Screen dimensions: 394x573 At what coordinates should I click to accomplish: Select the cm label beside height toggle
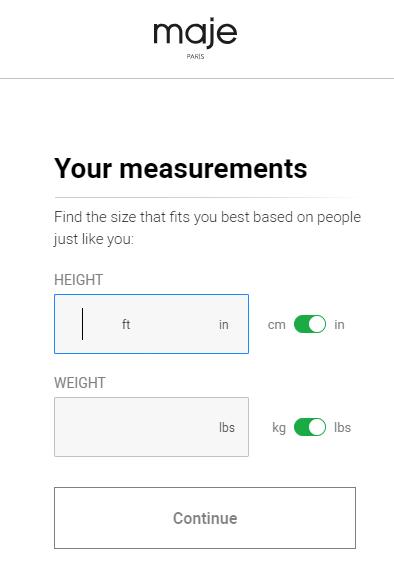tap(276, 325)
